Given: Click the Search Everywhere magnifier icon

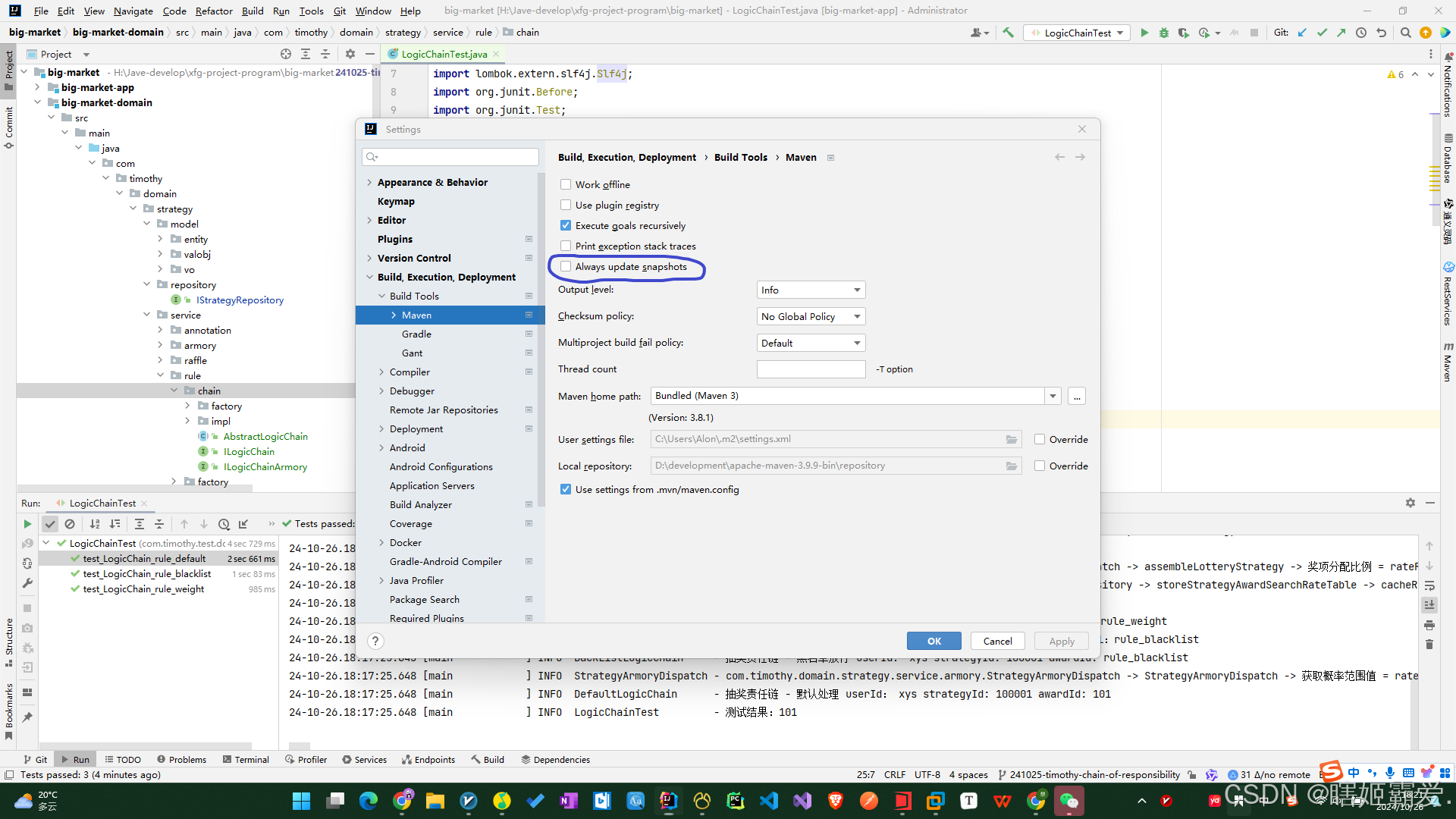Looking at the screenshot, I should [1405, 33].
